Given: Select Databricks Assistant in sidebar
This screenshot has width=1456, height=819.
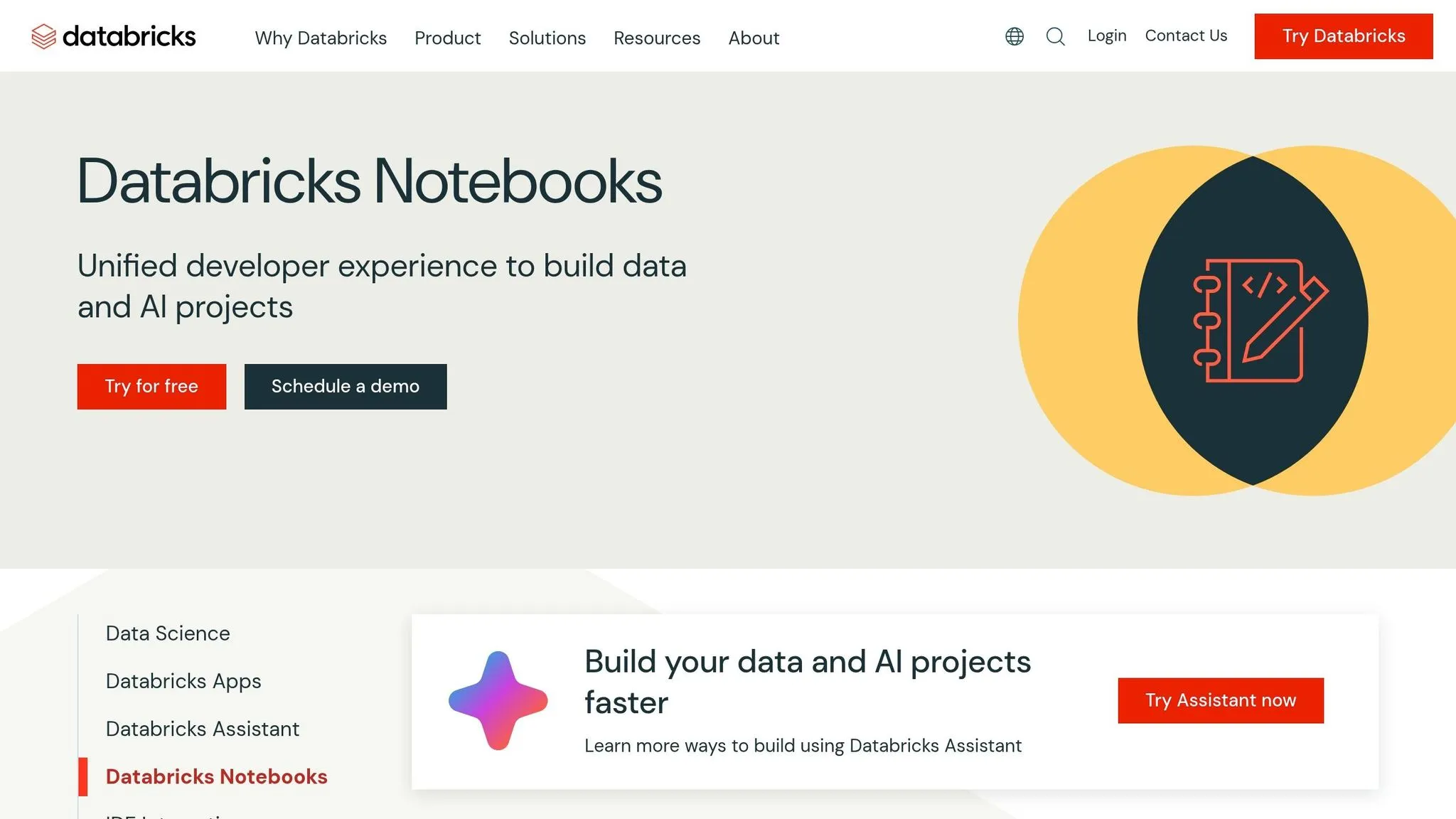Looking at the screenshot, I should 203,729.
